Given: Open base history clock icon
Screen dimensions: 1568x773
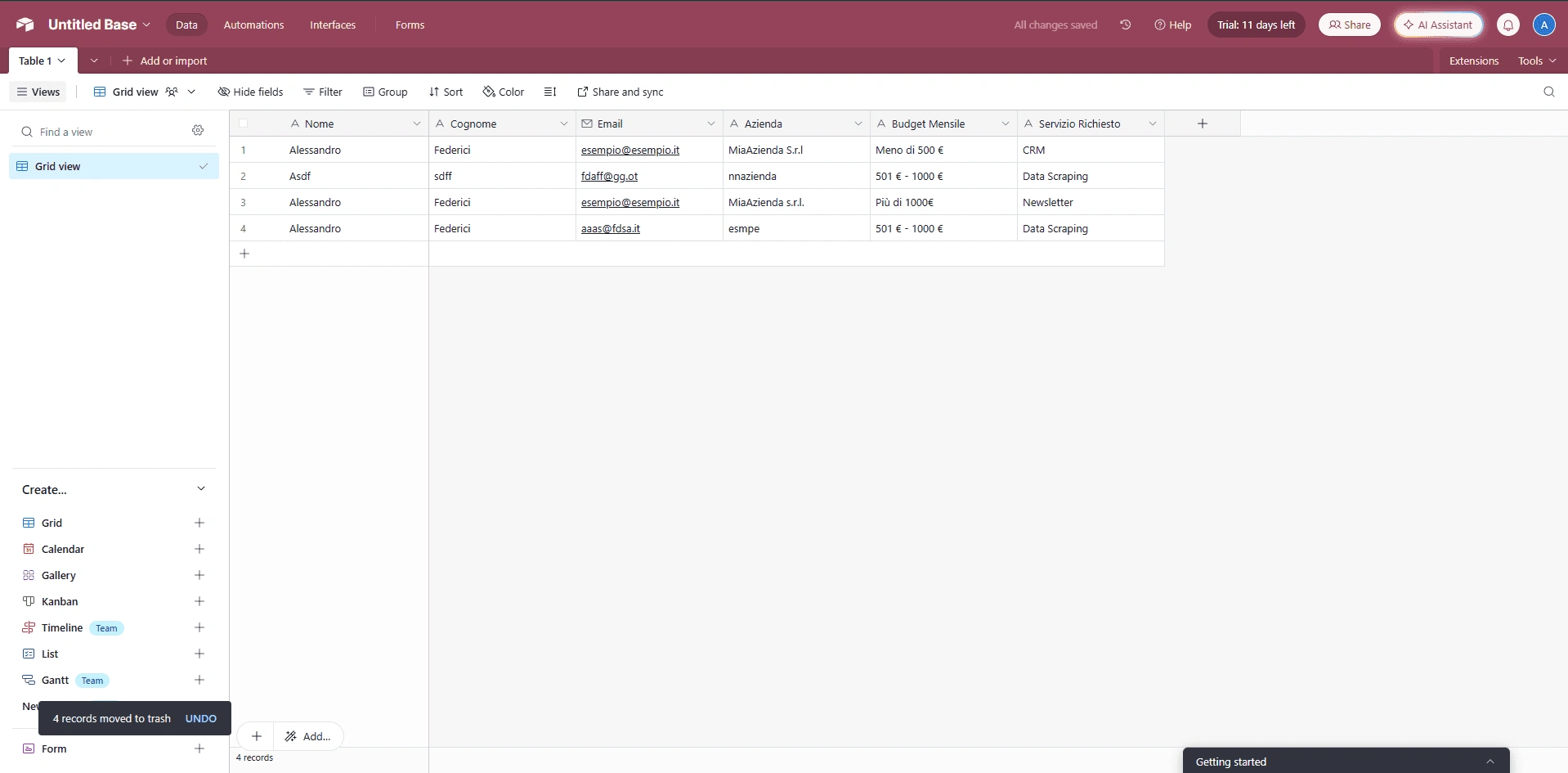Looking at the screenshot, I should (1126, 25).
